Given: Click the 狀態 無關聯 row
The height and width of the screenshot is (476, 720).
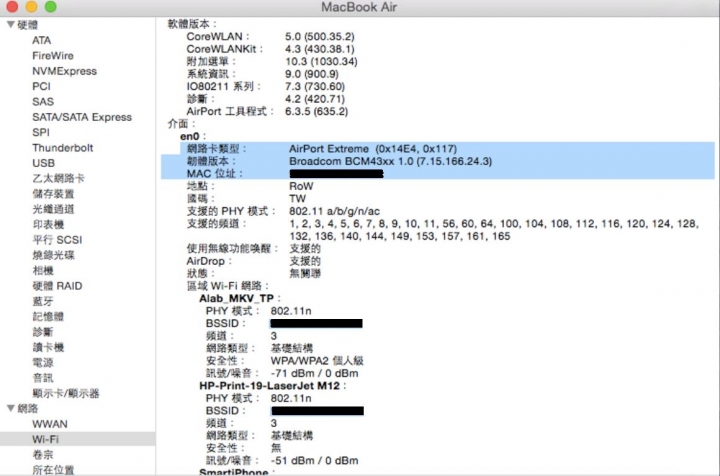Looking at the screenshot, I should 253,274.
